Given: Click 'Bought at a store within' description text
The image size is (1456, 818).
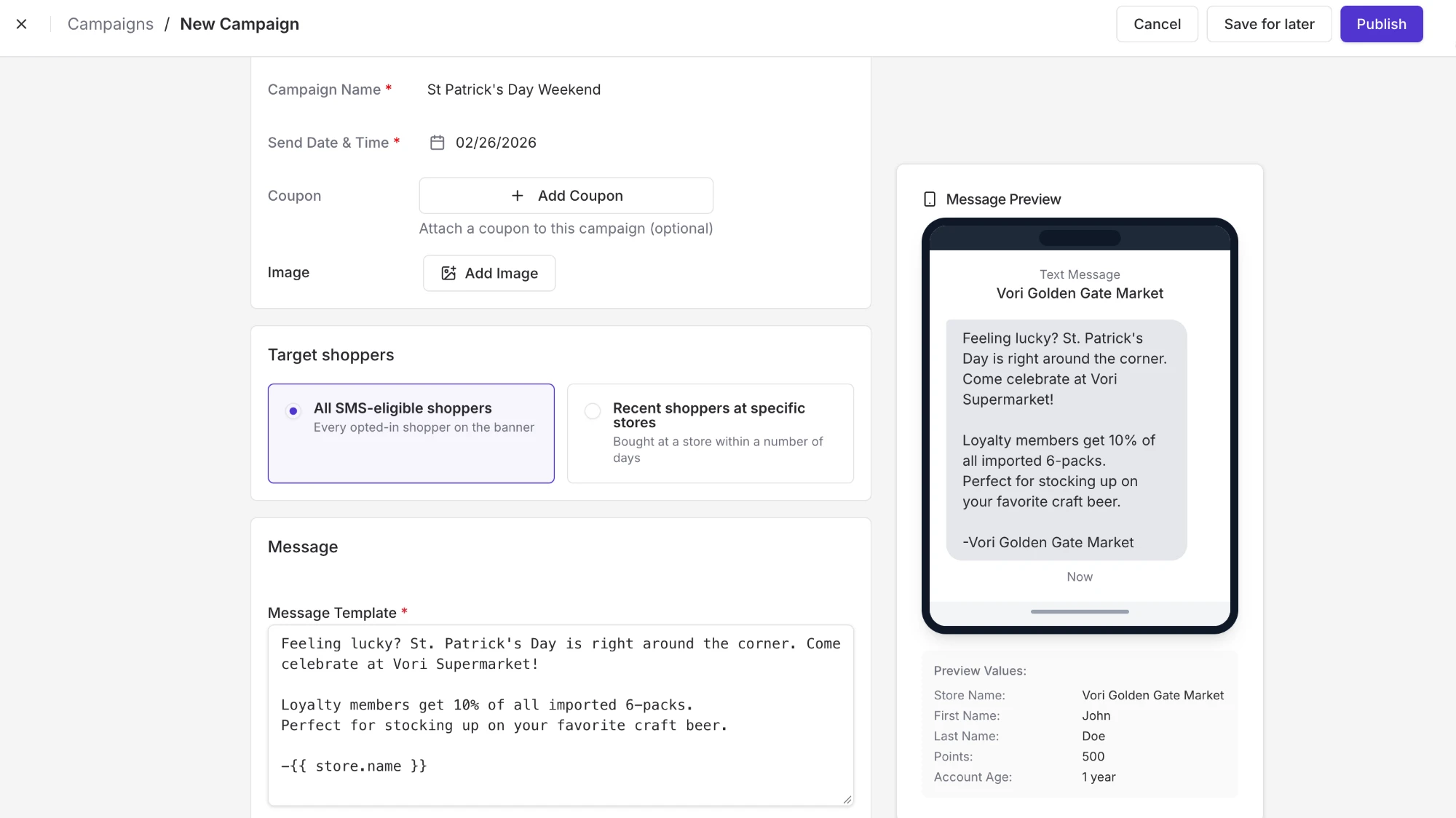Looking at the screenshot, I should click(718, 450).
